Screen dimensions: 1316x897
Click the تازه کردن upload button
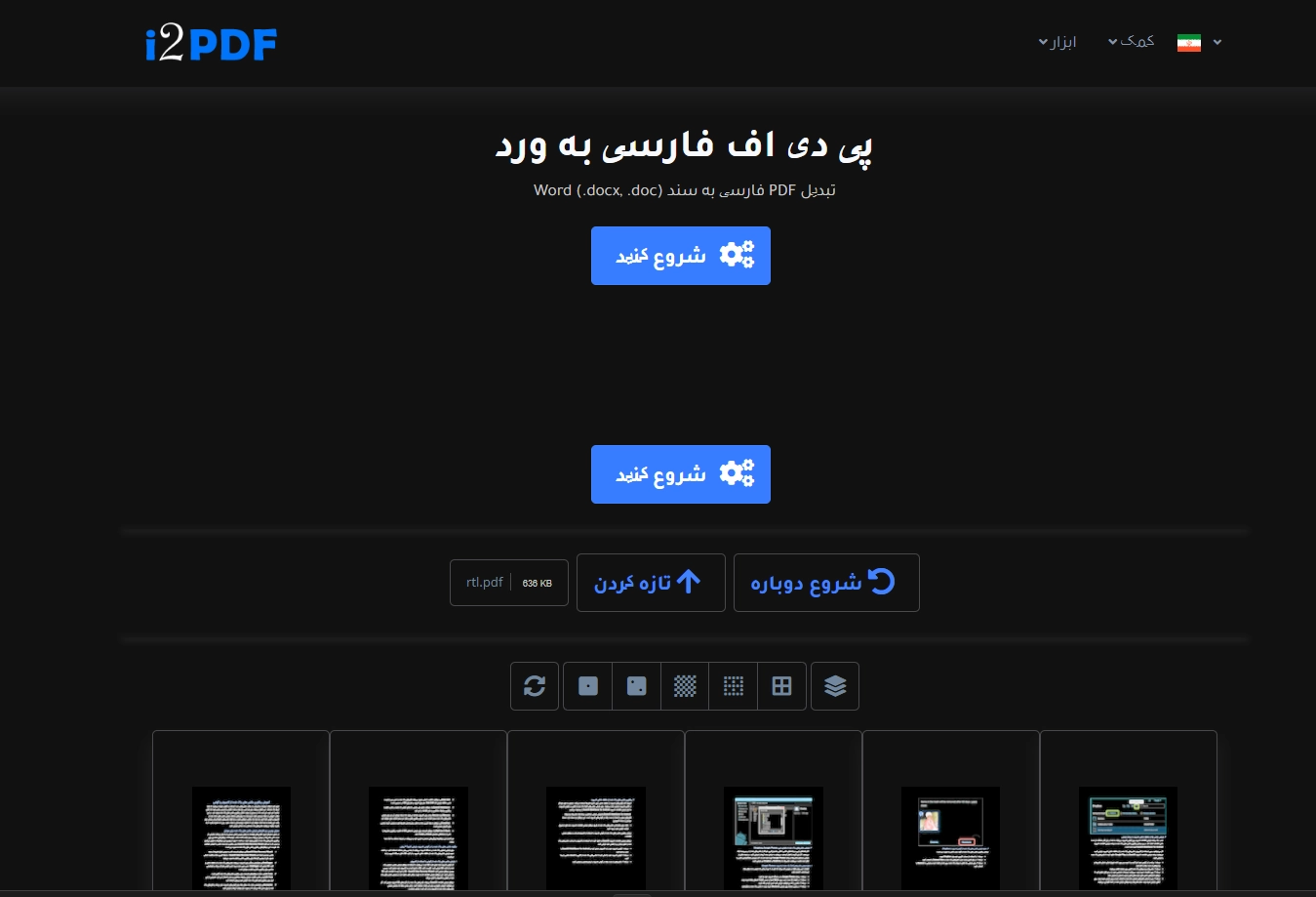(651, 583)
